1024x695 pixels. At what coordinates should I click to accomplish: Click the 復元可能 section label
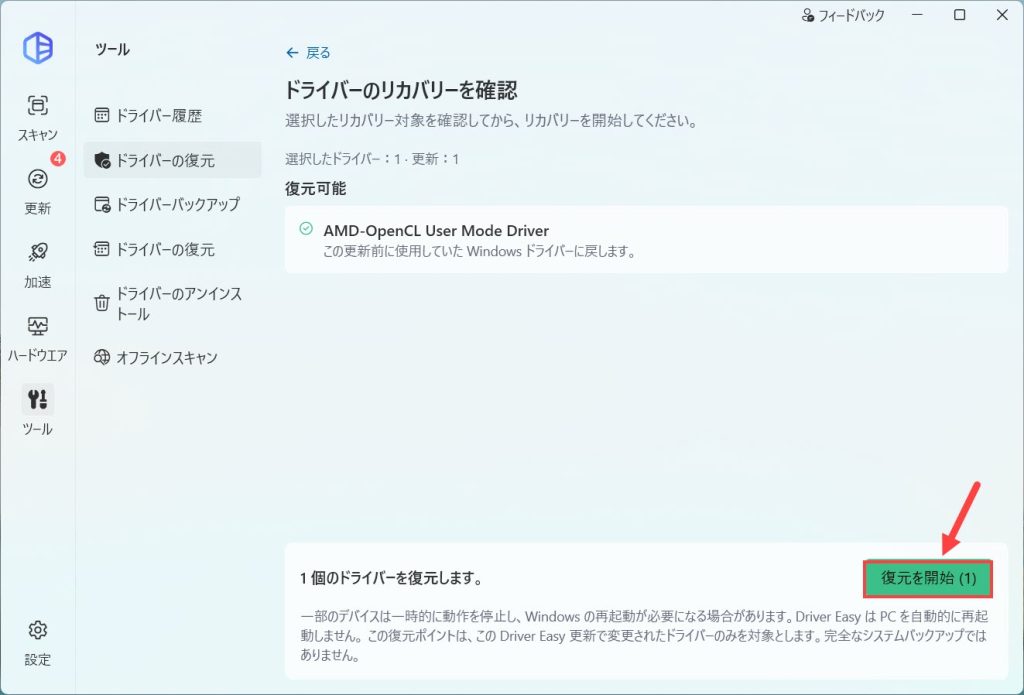[x=315, y=189]
